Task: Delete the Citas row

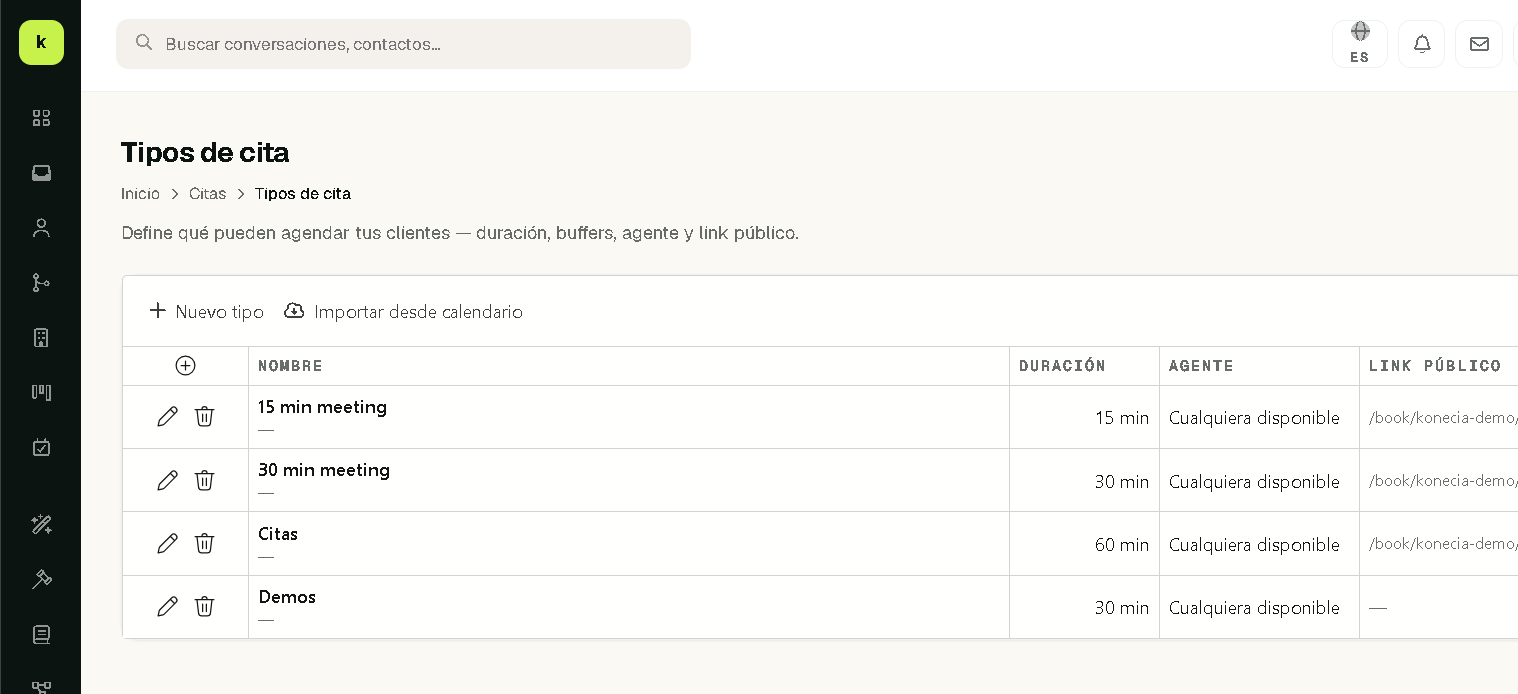Action: click(x=204, y=543)
